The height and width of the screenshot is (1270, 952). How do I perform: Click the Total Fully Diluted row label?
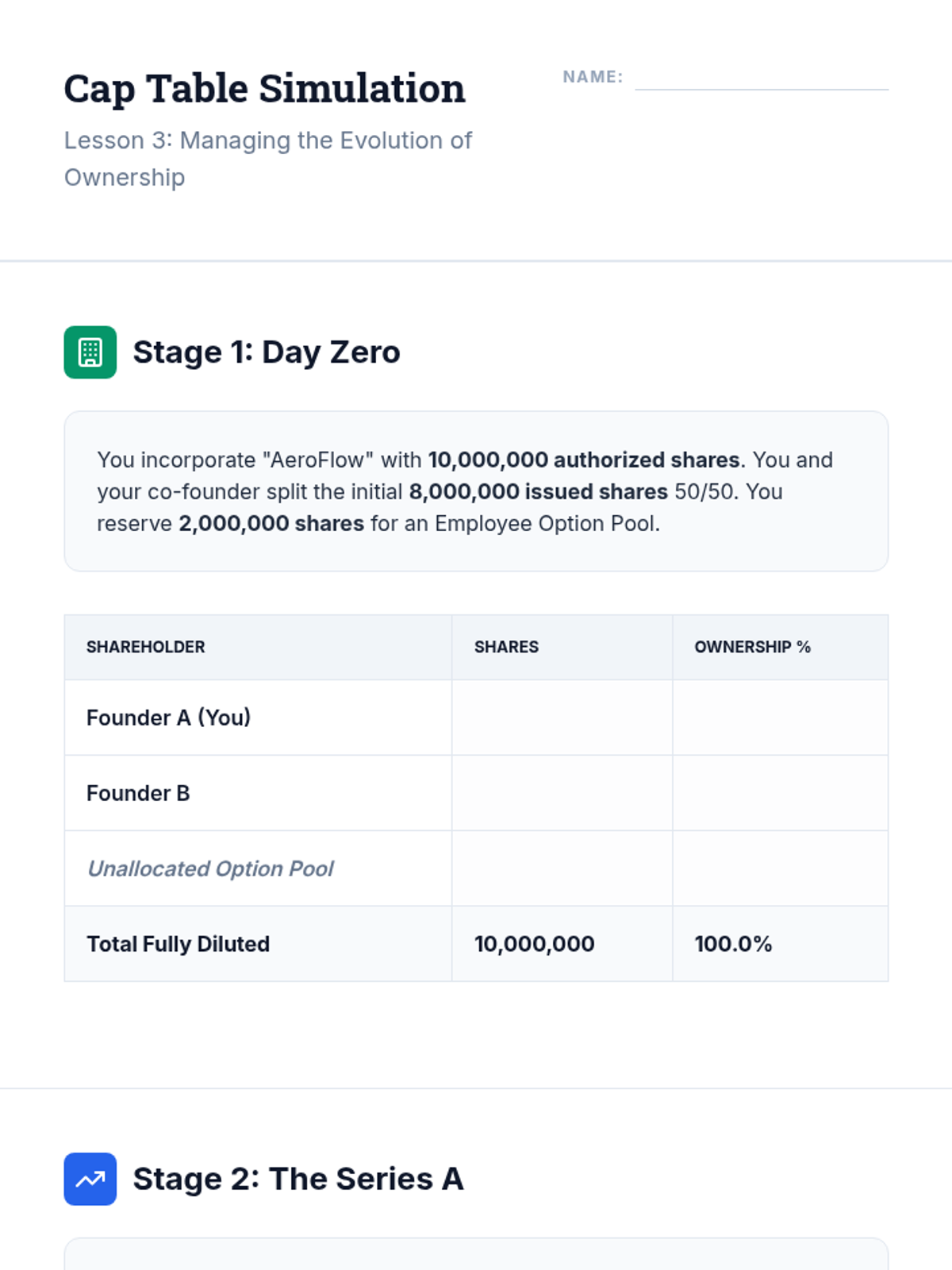click(178, 944)
